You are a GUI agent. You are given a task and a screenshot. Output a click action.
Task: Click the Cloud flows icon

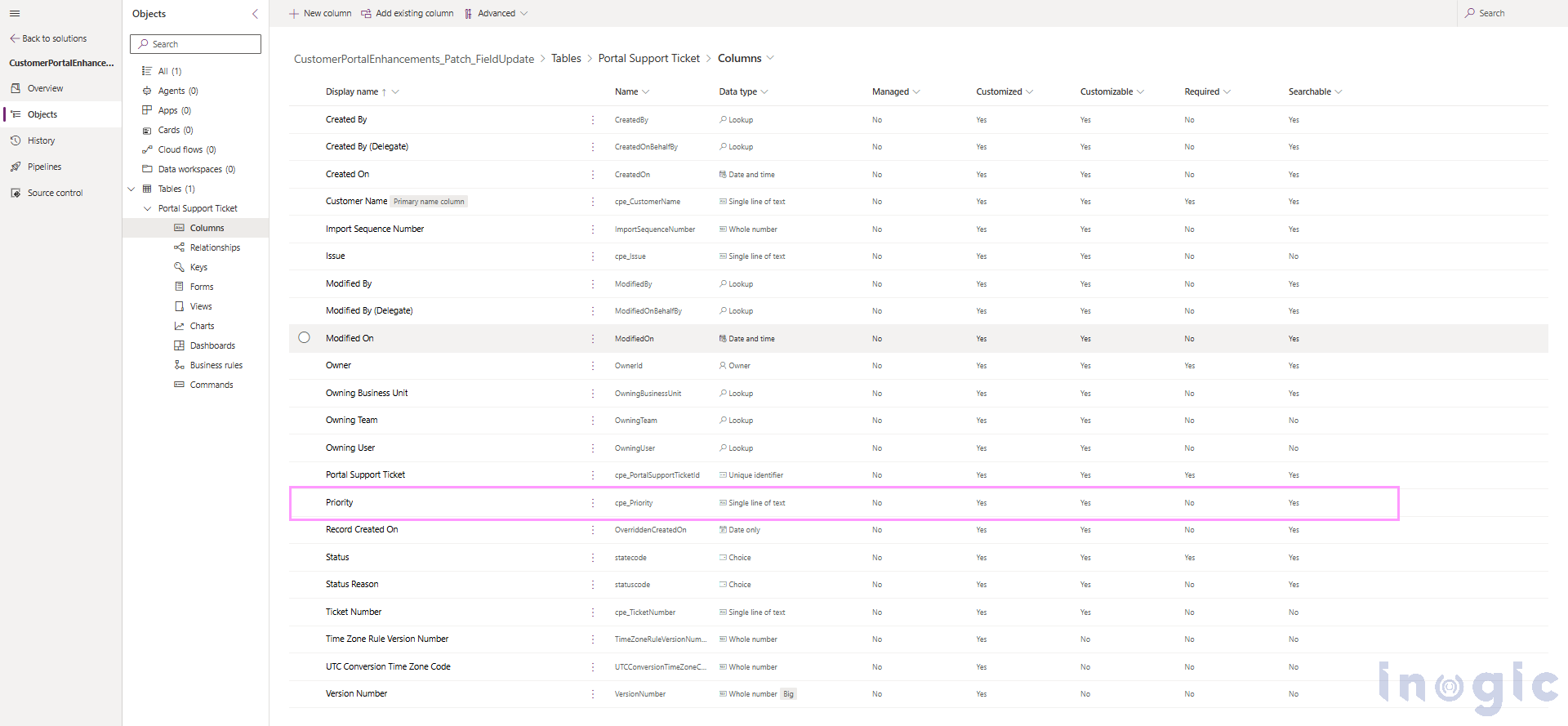(147, 149)
